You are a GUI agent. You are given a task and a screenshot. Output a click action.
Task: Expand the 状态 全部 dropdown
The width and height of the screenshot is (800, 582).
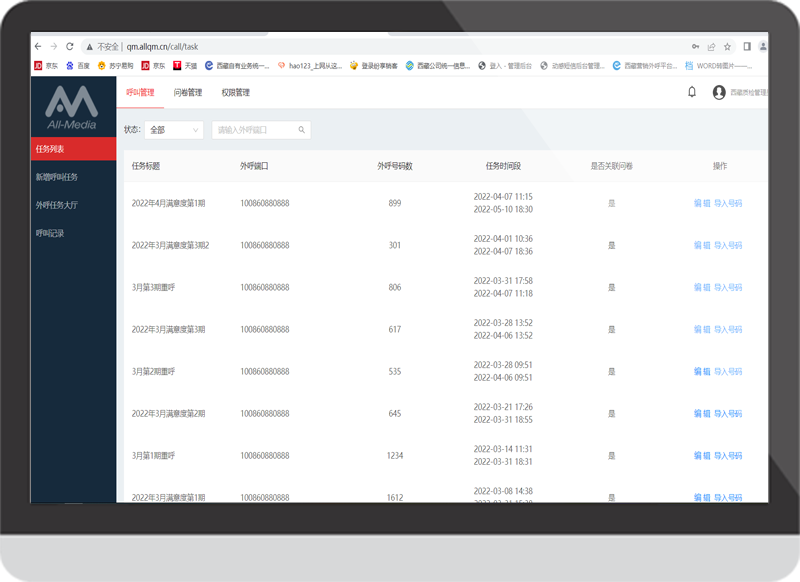174,130
